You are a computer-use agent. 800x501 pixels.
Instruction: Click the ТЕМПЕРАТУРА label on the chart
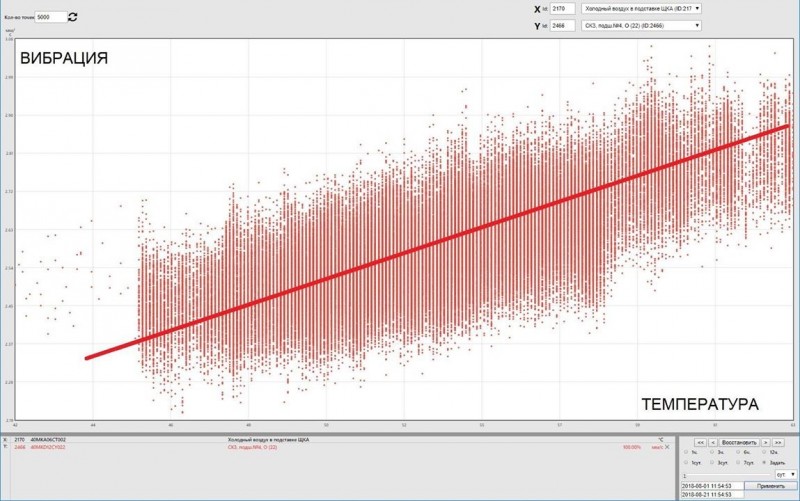(x=699, y=404)
